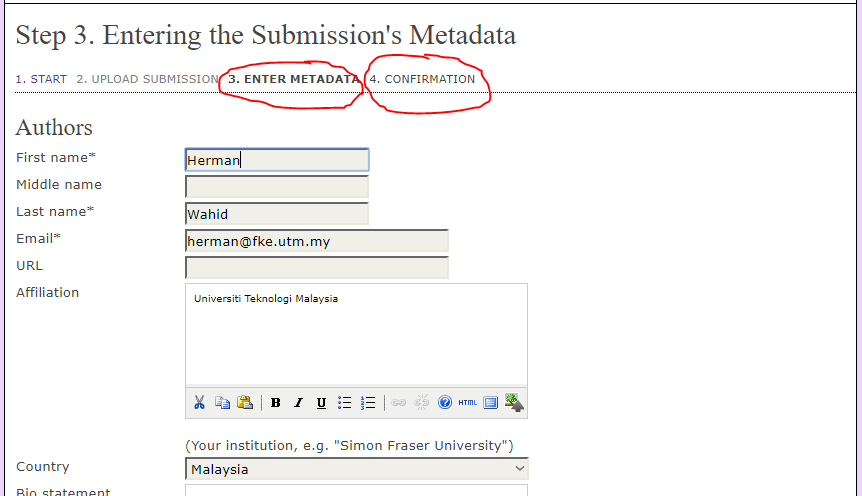Screen dimensions: 862x496
Task: Click the Copy icon in editor toolbar
Action: [x=223, y=403]
